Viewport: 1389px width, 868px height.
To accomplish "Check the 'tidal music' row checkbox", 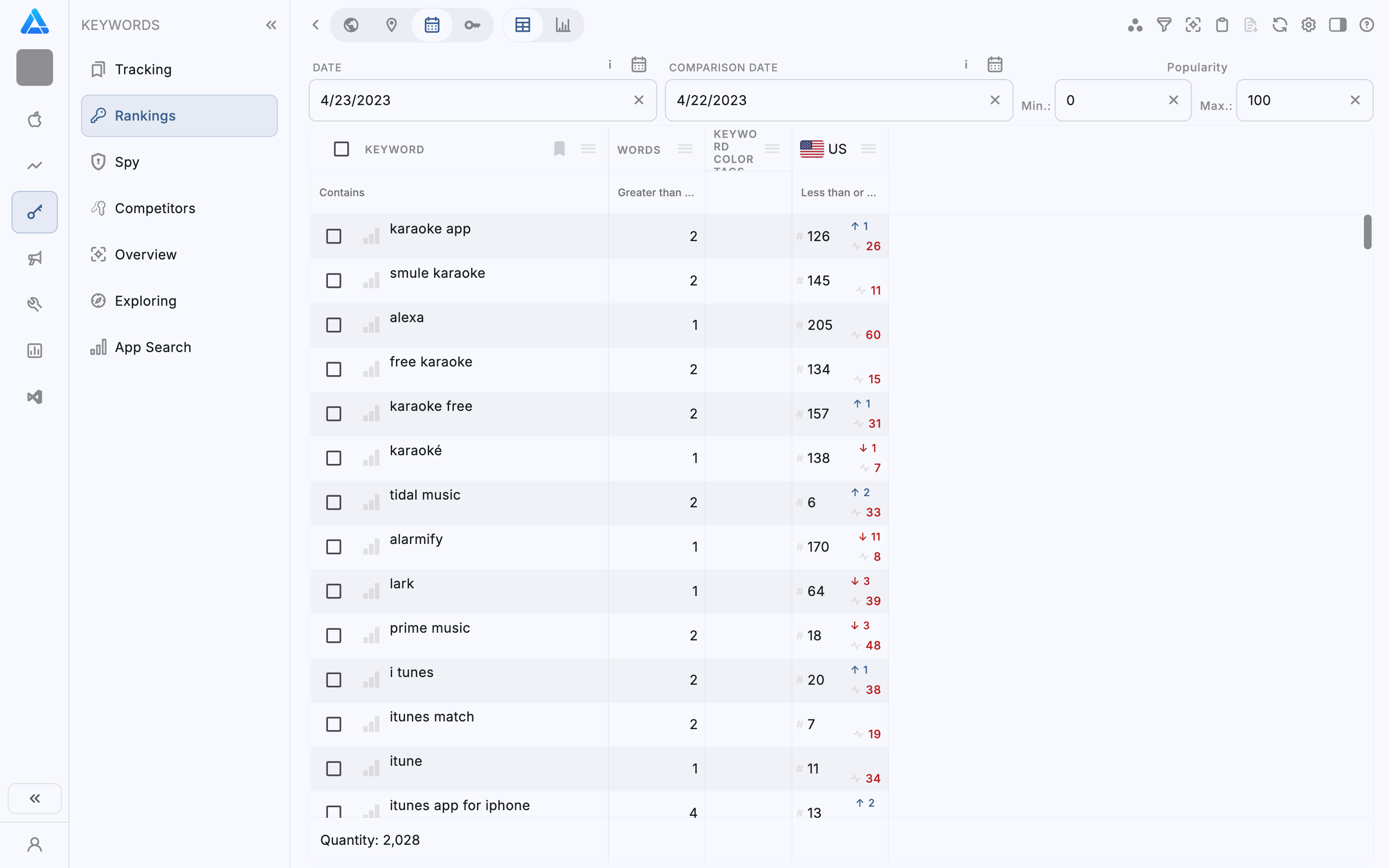I will tap(333, 502).
